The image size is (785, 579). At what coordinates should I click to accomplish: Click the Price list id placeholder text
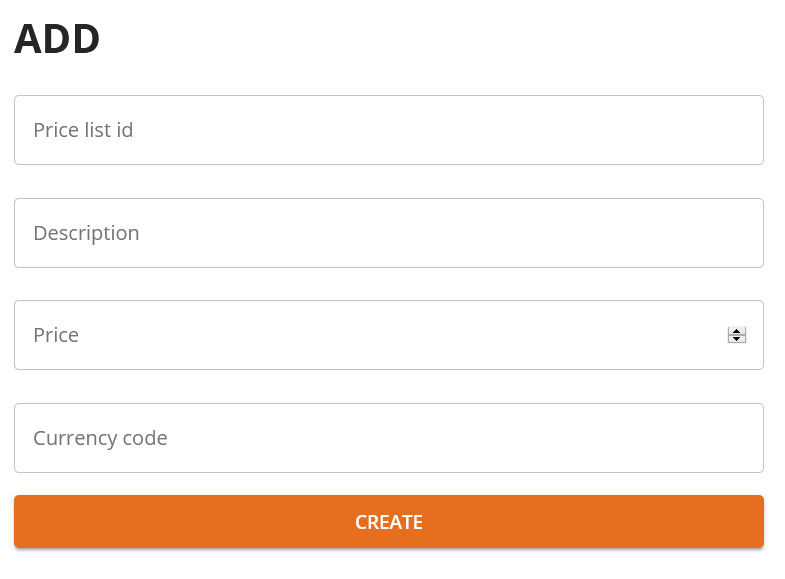point(83,130)
